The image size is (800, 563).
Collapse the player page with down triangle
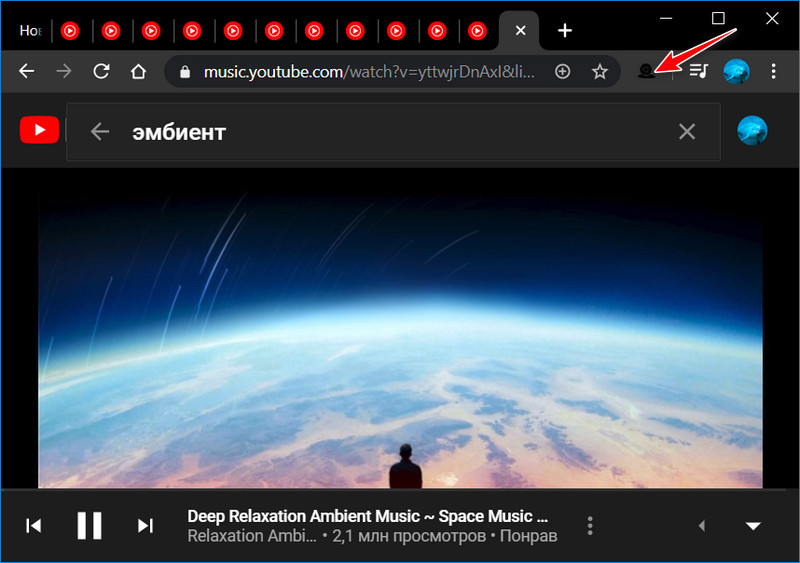[x=753, y=526]
